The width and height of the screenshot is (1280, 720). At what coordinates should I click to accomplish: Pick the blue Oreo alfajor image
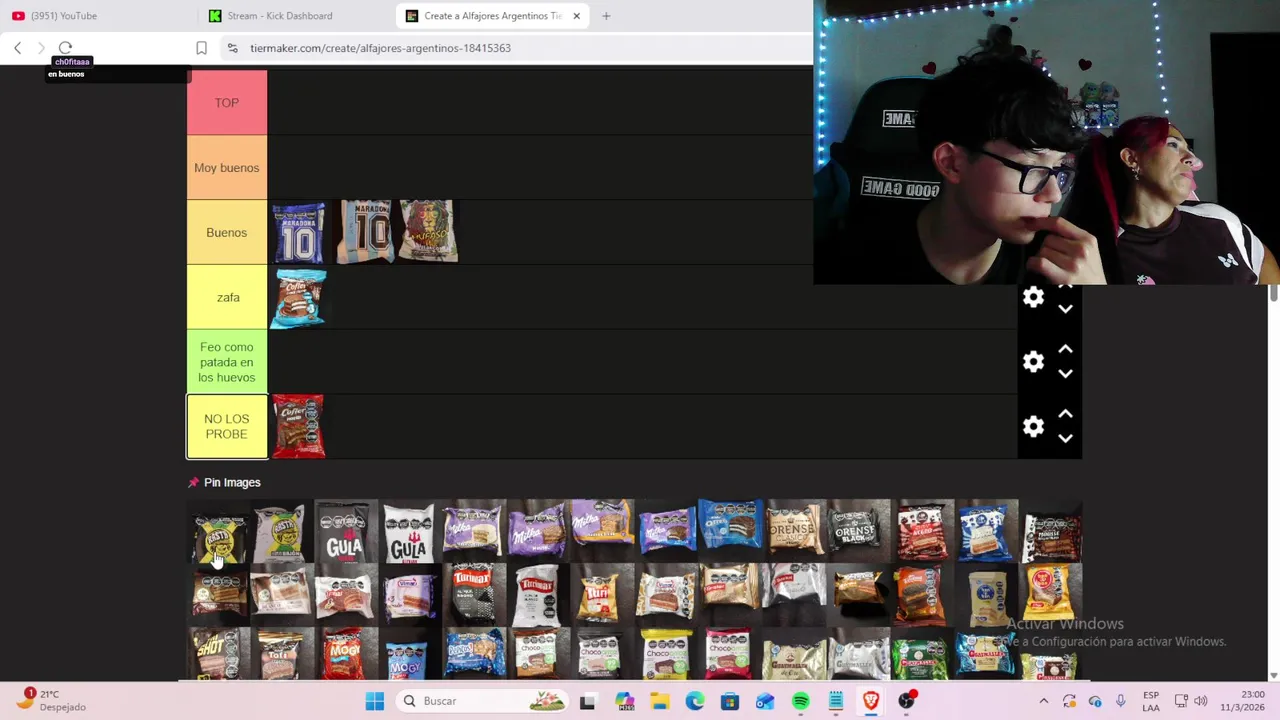730,527
